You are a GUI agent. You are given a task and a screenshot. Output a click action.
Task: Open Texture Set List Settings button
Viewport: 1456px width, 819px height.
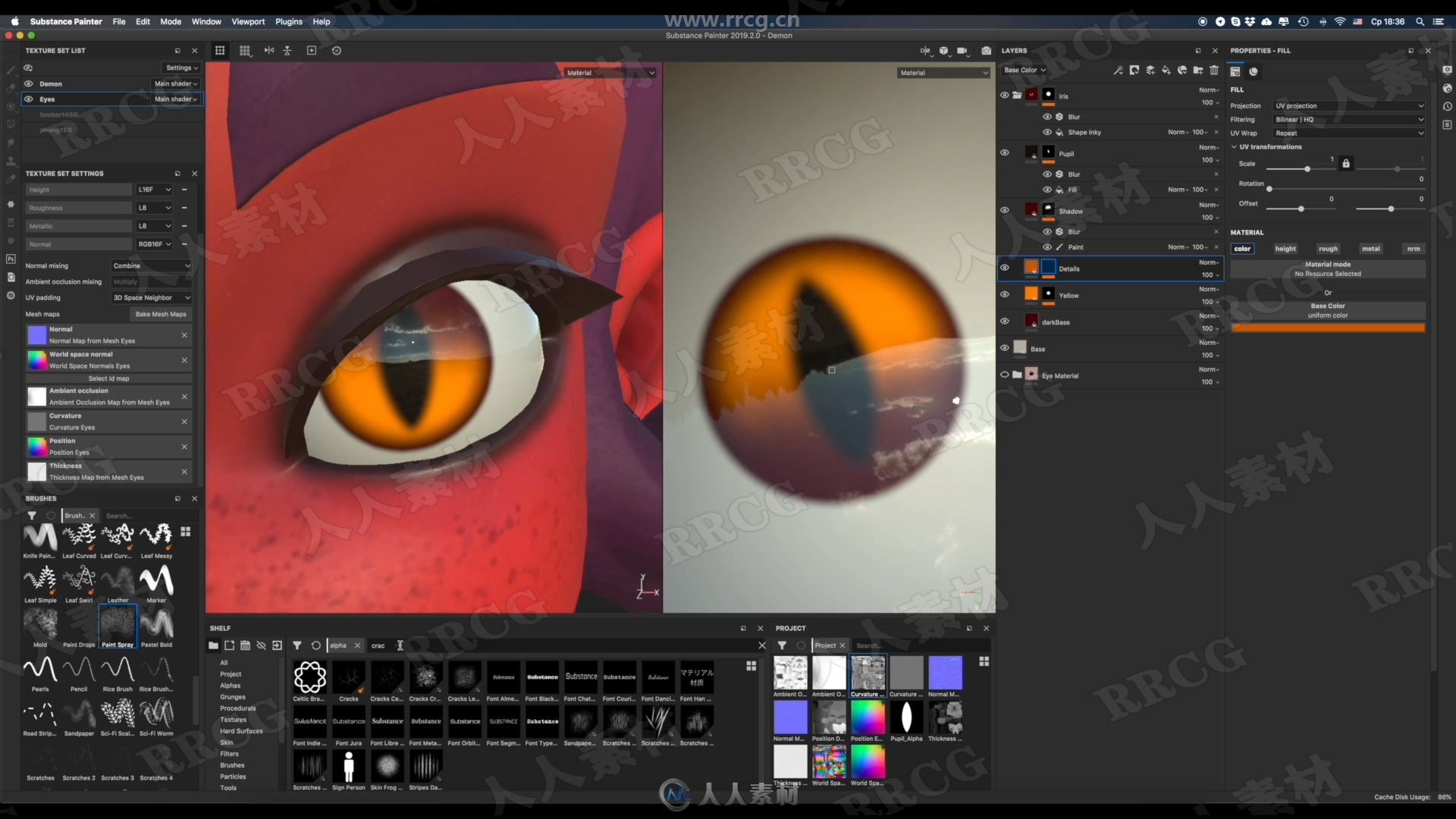point(182,67)
